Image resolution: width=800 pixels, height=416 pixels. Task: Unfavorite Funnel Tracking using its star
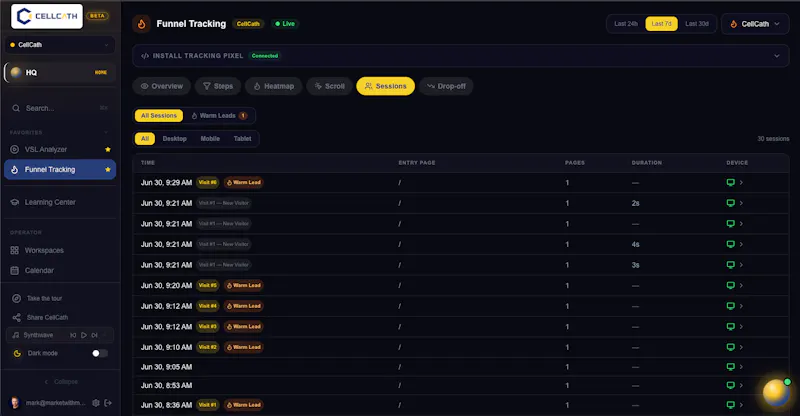tap(108, 169)
